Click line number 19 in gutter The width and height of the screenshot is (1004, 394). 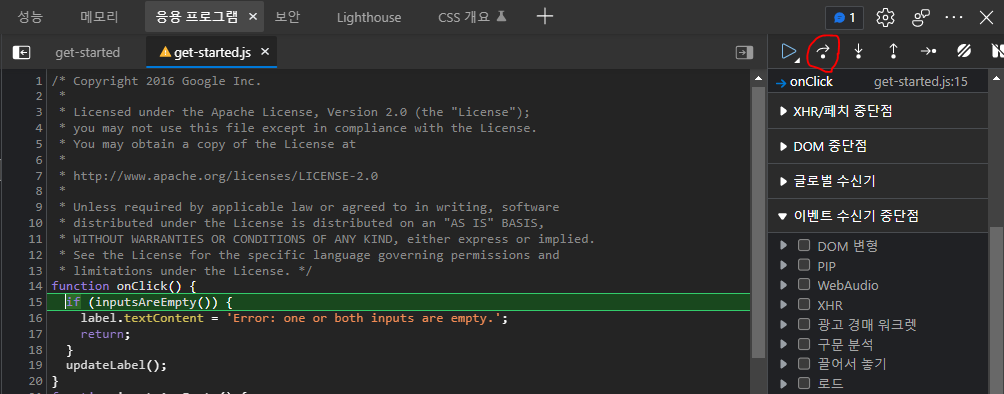coord(35,365)
